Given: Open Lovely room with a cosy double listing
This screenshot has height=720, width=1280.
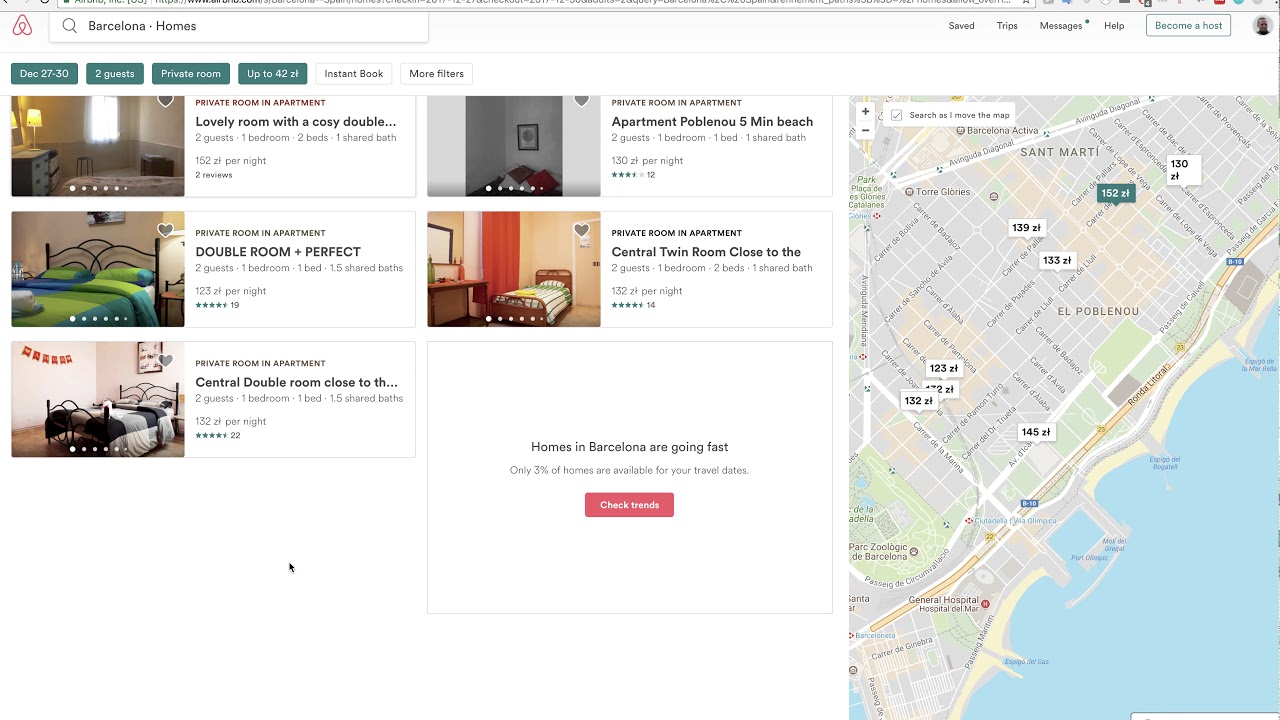Looking at the screenshot, I should coord(296,122).
